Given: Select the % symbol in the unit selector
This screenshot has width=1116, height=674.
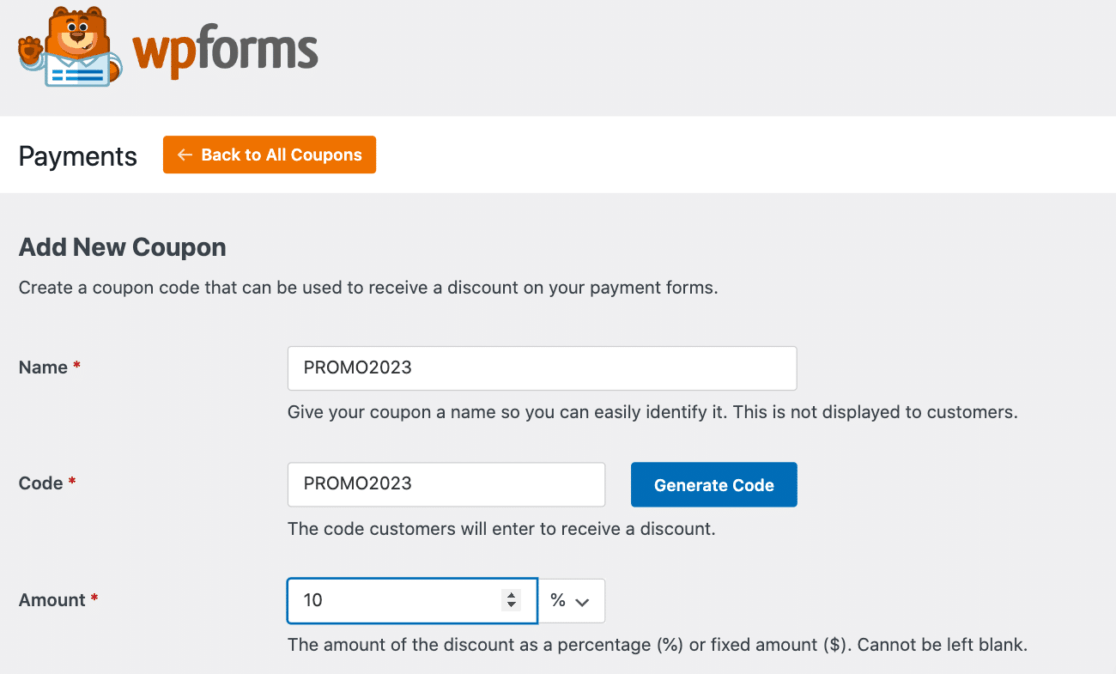Looking at the screenshot, I should 558,600.
